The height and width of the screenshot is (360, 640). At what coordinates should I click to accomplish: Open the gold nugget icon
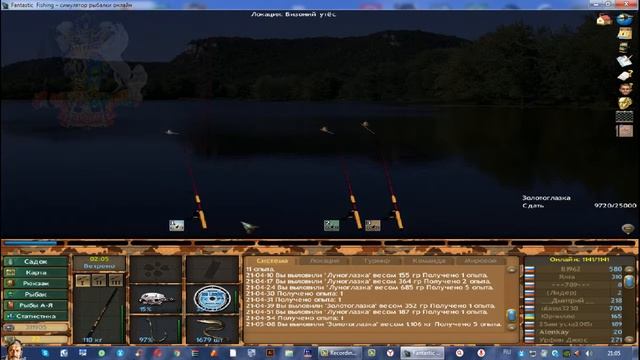(x=624, y=103)
